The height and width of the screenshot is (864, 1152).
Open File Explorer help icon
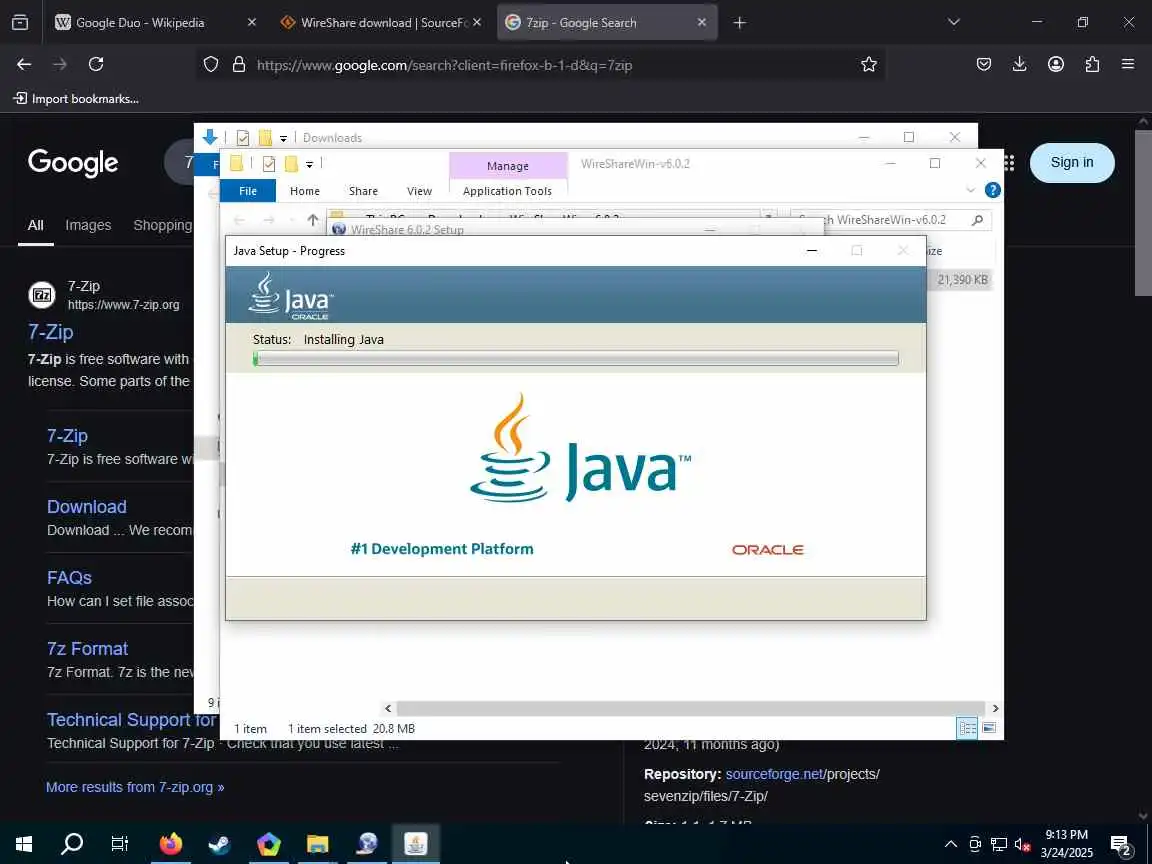[993, 190]
